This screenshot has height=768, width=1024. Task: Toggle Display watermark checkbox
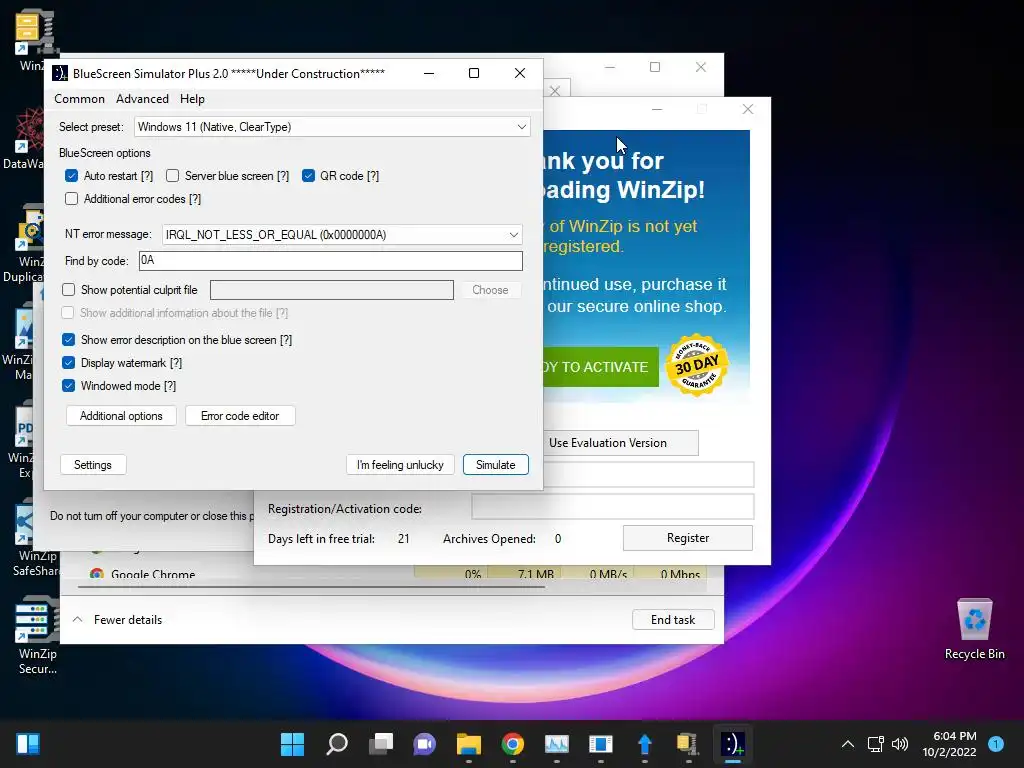coord(69,362)
